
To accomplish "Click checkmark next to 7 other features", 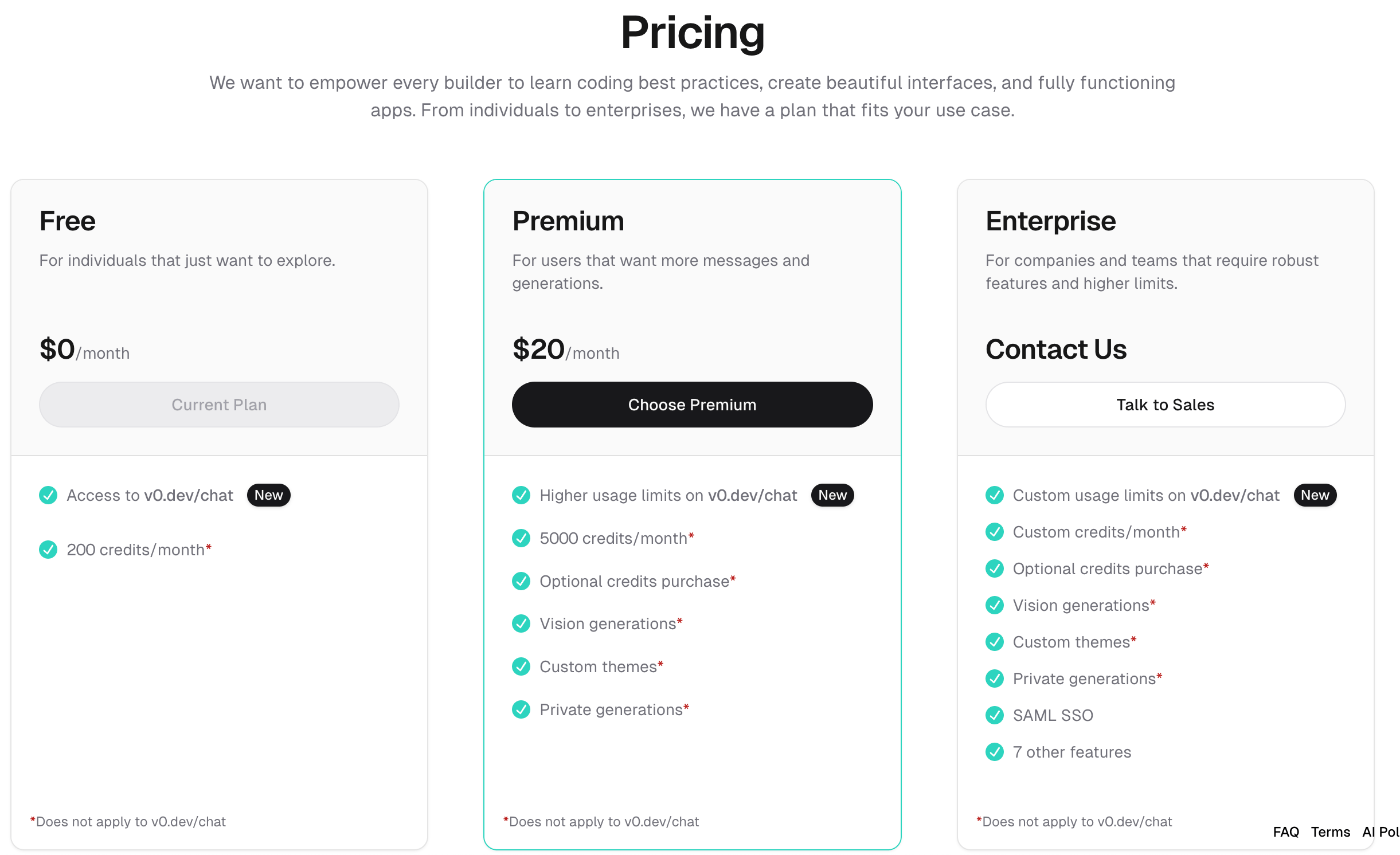I will tap(994, 752).
